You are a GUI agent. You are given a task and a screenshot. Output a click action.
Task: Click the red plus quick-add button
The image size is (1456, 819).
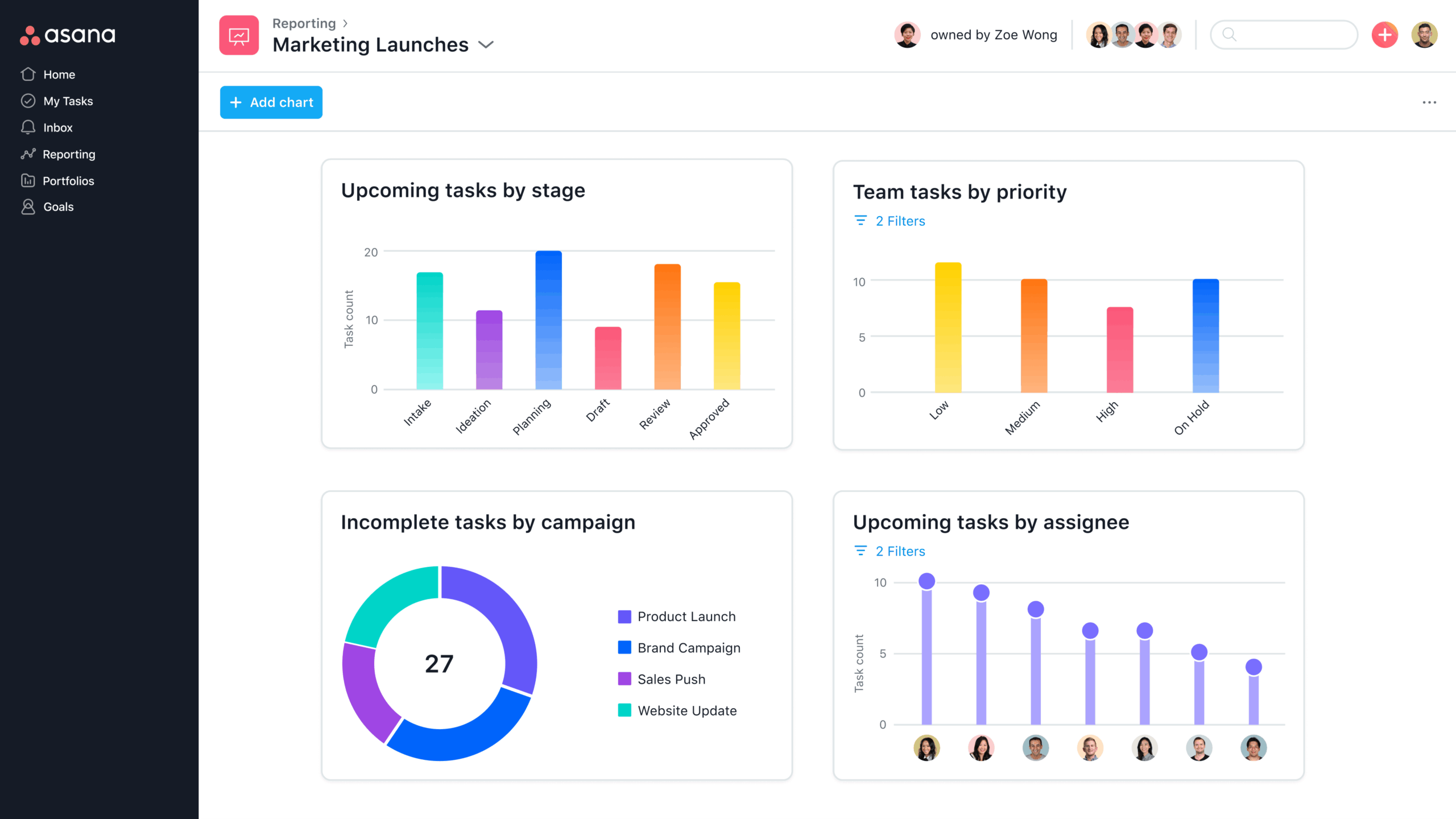pos(1384,35)
